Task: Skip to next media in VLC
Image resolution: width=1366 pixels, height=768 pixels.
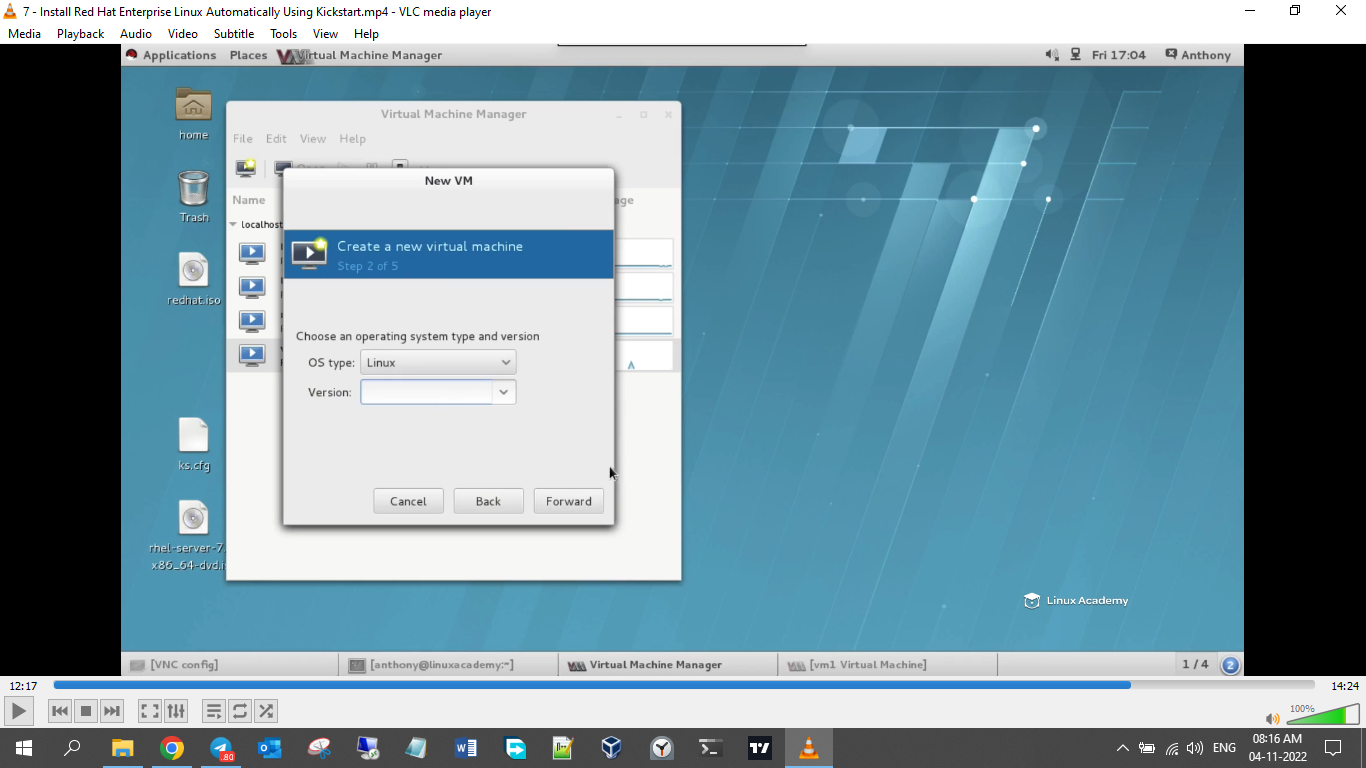Action: pos(112,711)
